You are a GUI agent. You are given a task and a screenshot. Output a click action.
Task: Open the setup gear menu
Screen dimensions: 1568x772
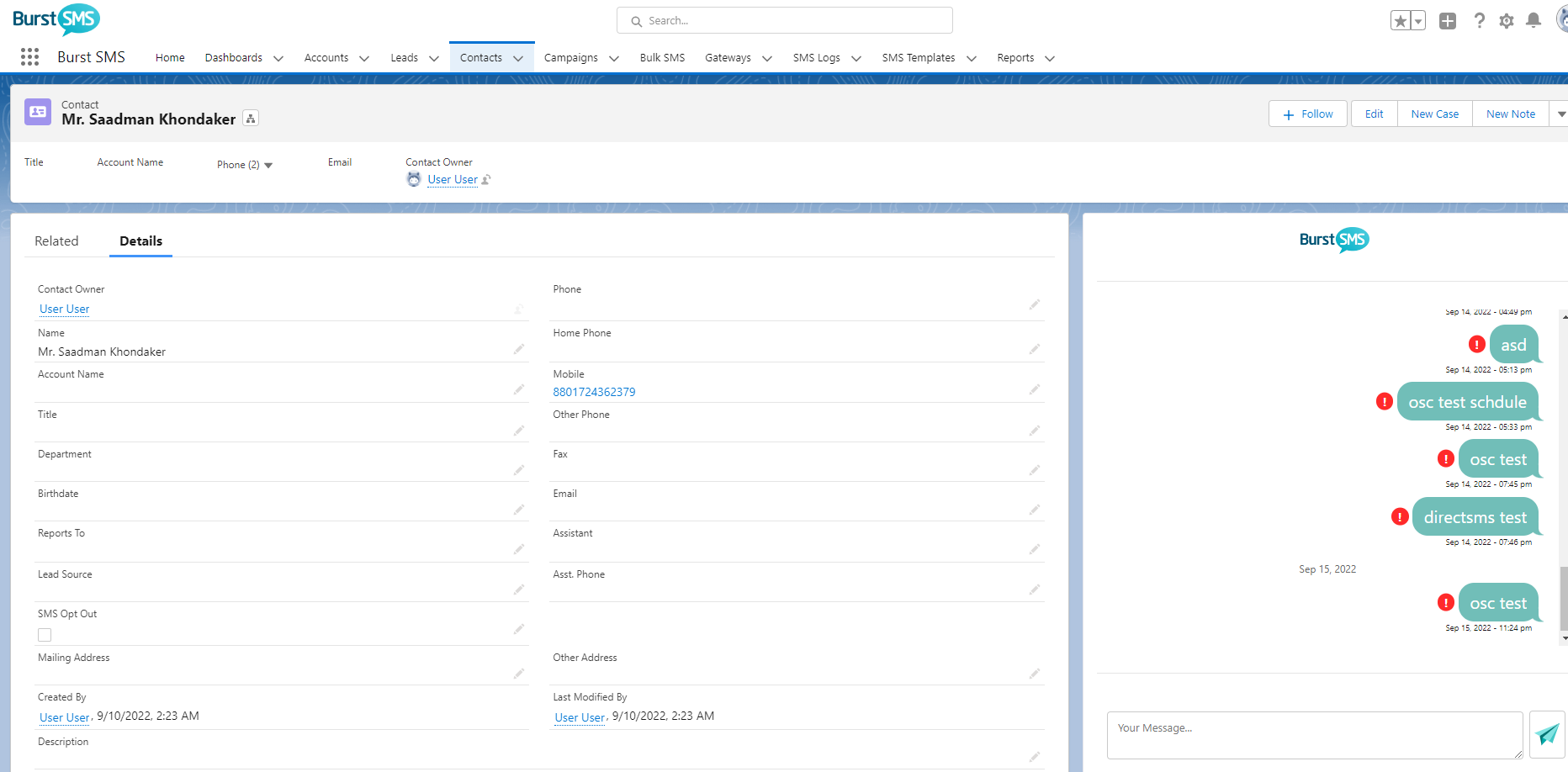pyautogui.click(x=1507, y=21)
